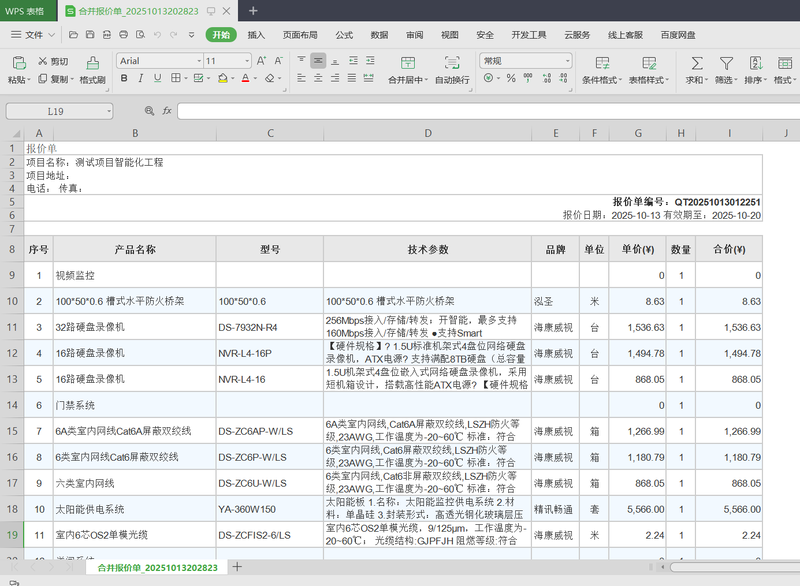This screenshot has width=800, height=586.
Task: Click the increase font size icon
Action: click(262, 61)
